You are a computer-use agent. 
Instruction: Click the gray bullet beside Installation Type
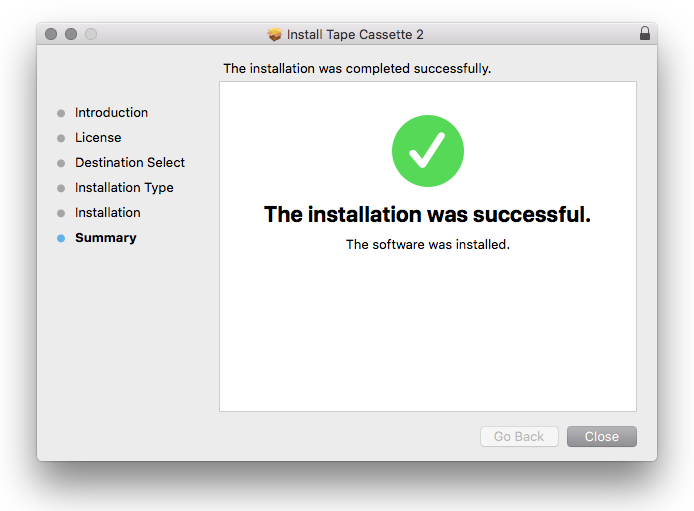coord(61,188)
